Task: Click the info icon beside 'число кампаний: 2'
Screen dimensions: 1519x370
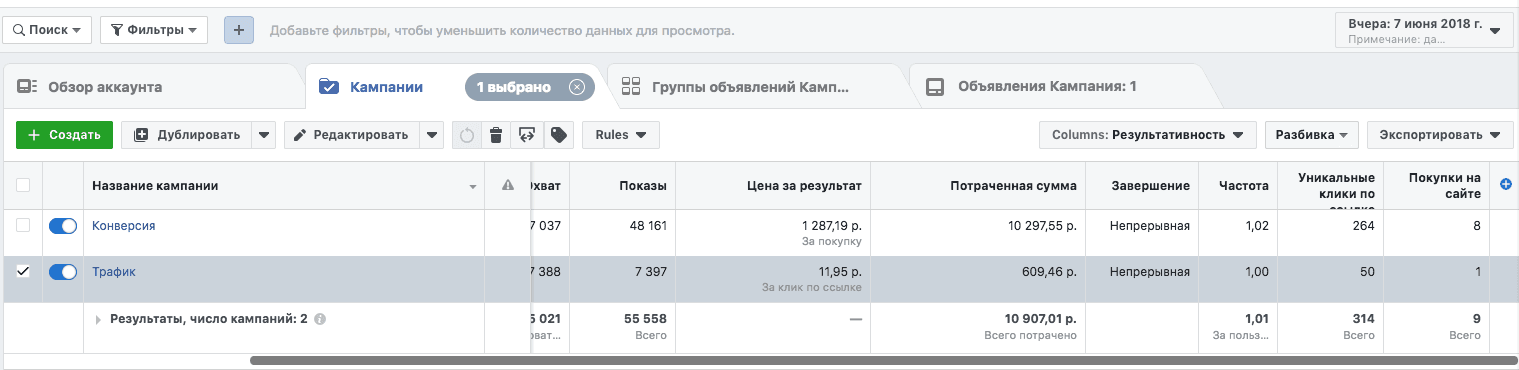Action: click(x=320, y=319)
